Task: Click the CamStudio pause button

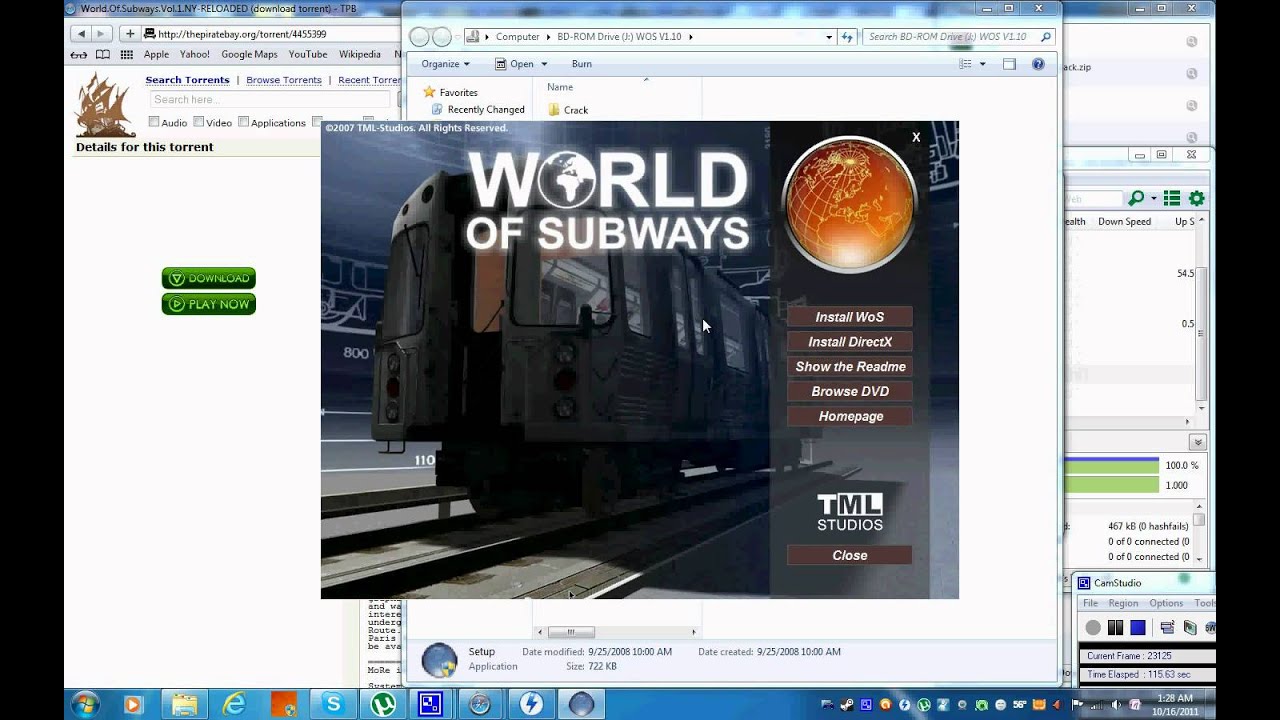Action: [1115, 628]
